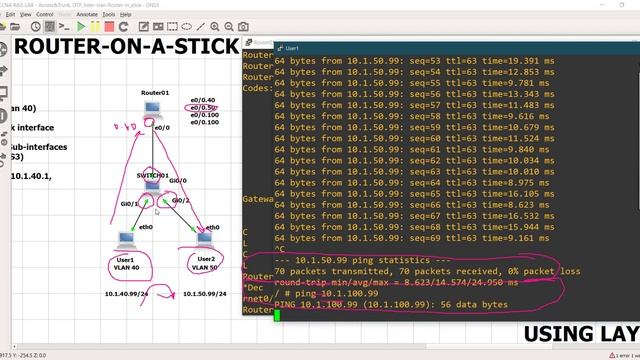Click the '10.1.50.99 ping statistics' line
The height and width of the screenshot is (360, 640).
click(362, 260)
